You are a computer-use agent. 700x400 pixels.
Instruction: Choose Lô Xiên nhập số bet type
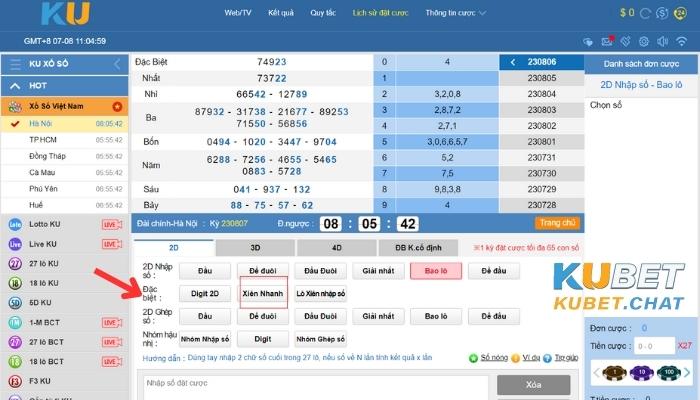(x=321, y=294)
